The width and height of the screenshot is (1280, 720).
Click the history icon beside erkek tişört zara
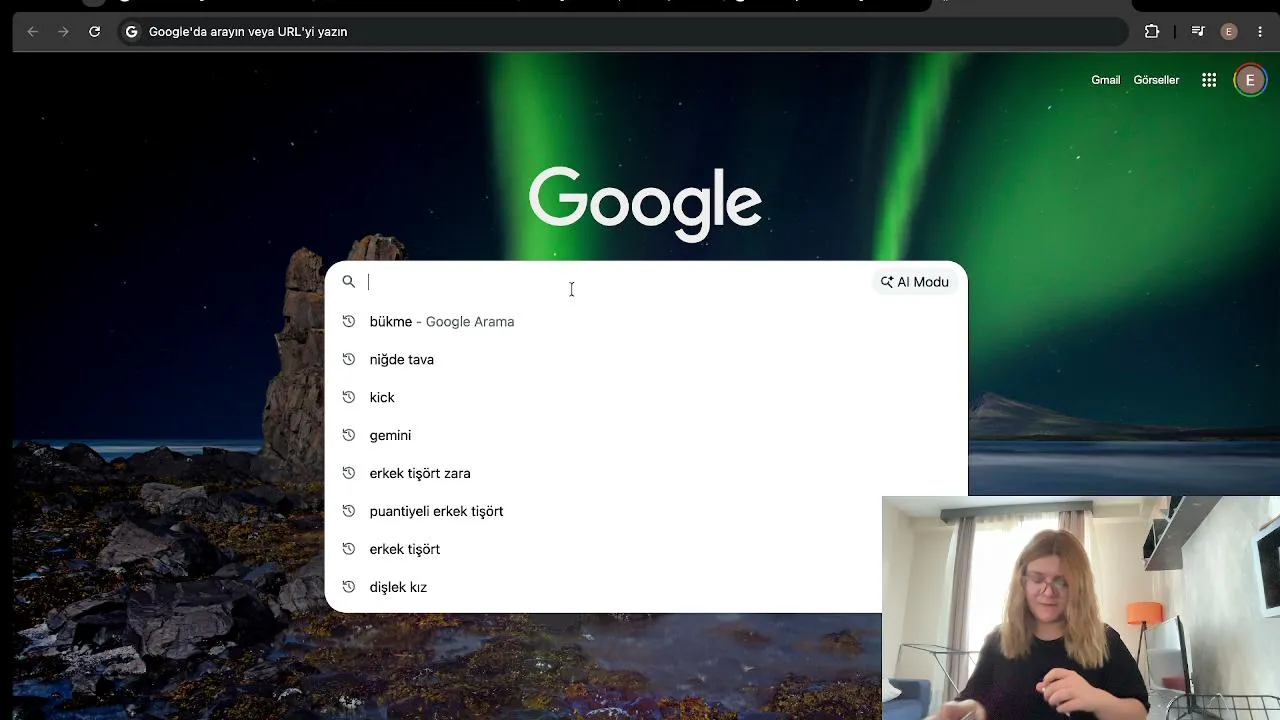349,473
